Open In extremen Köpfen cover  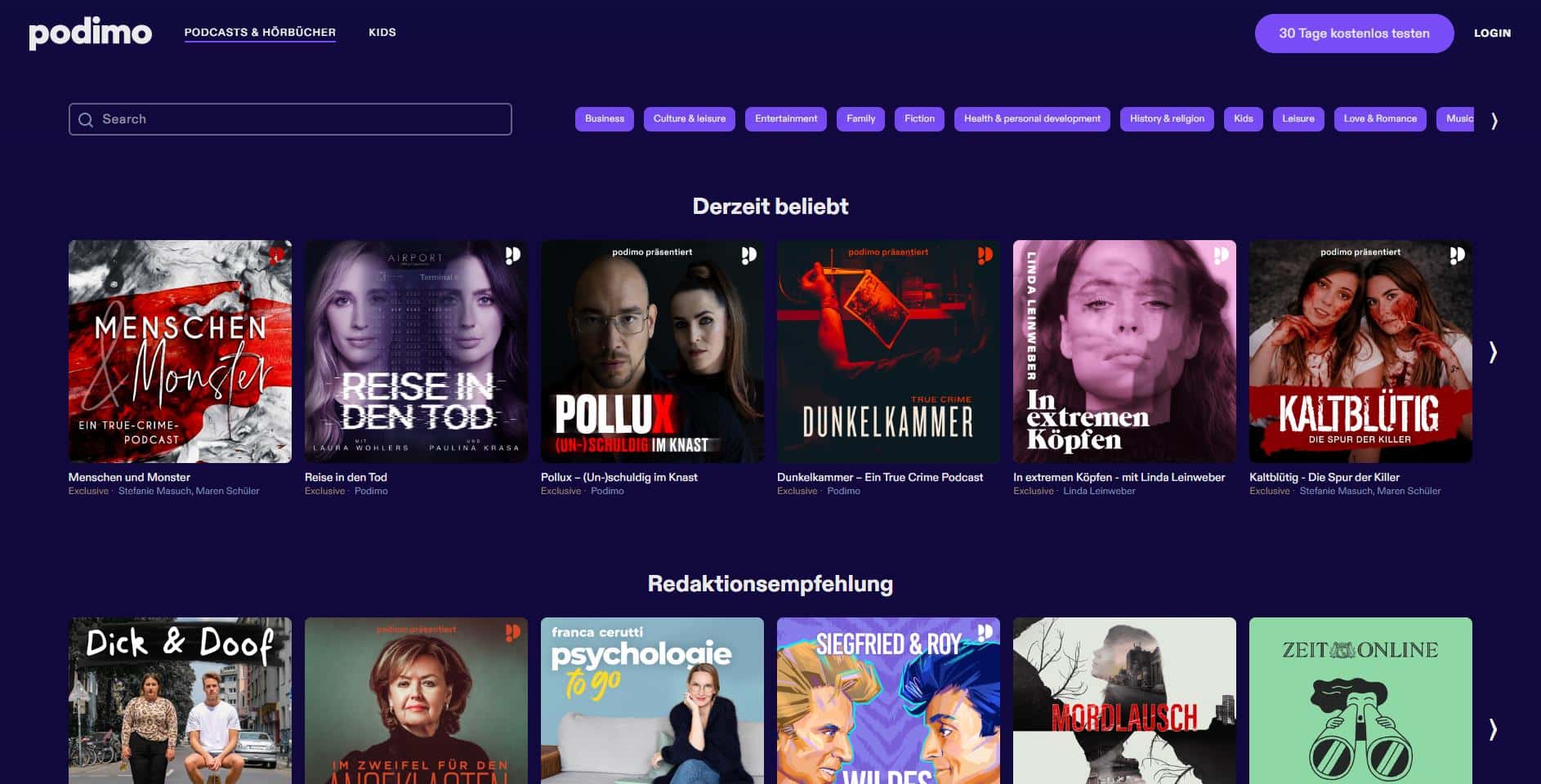[x=1124, y=351]
